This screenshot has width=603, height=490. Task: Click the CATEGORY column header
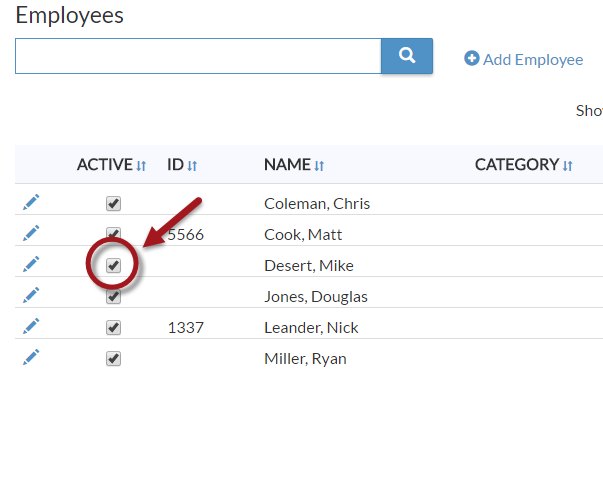pyautogui.click(x=517, y=165)
